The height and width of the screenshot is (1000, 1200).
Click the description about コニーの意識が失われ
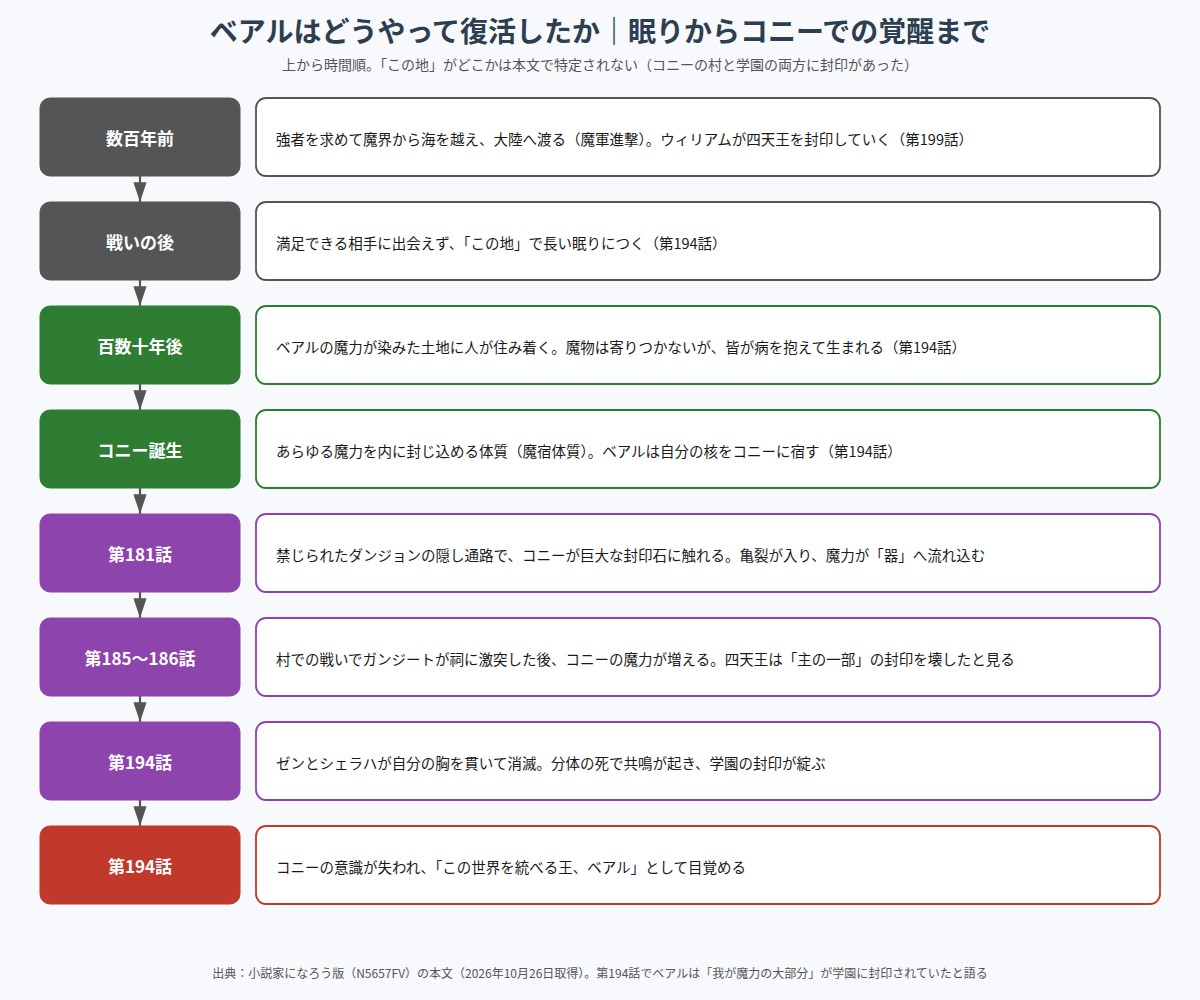(x=708, y=865)
